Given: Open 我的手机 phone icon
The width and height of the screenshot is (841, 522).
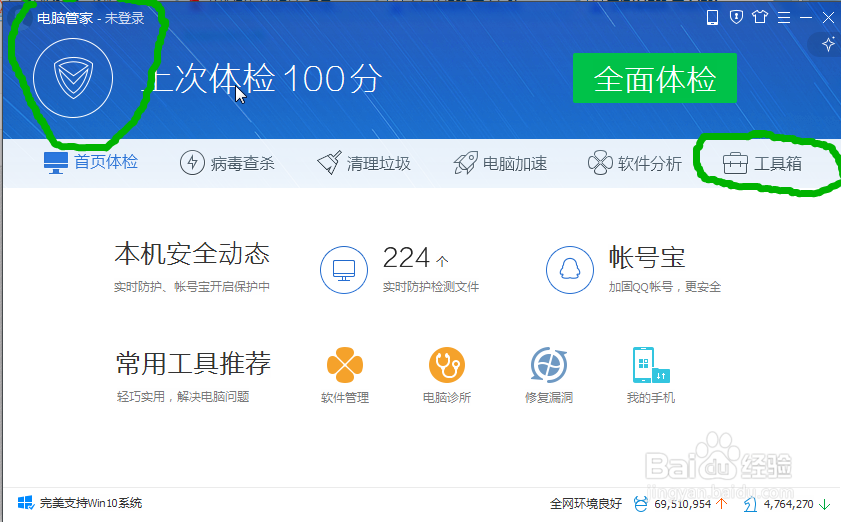Looking at the screenshot, I should (651, 365).
